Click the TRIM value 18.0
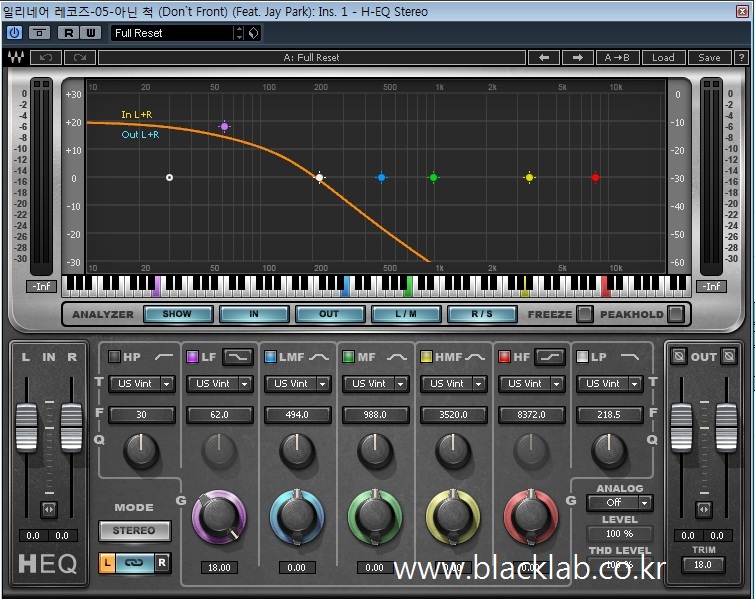The height and width of the screenshot is (599, 756). 703,565
